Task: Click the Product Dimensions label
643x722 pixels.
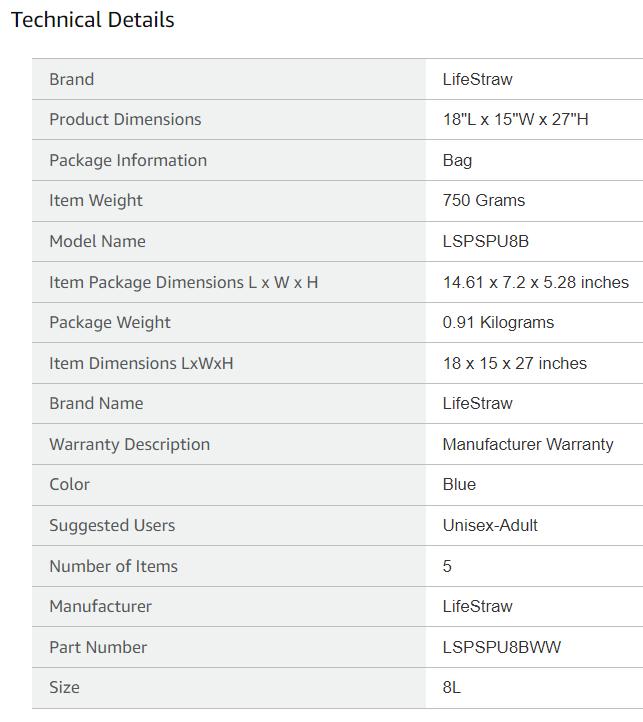Action: tap(125, 119)
